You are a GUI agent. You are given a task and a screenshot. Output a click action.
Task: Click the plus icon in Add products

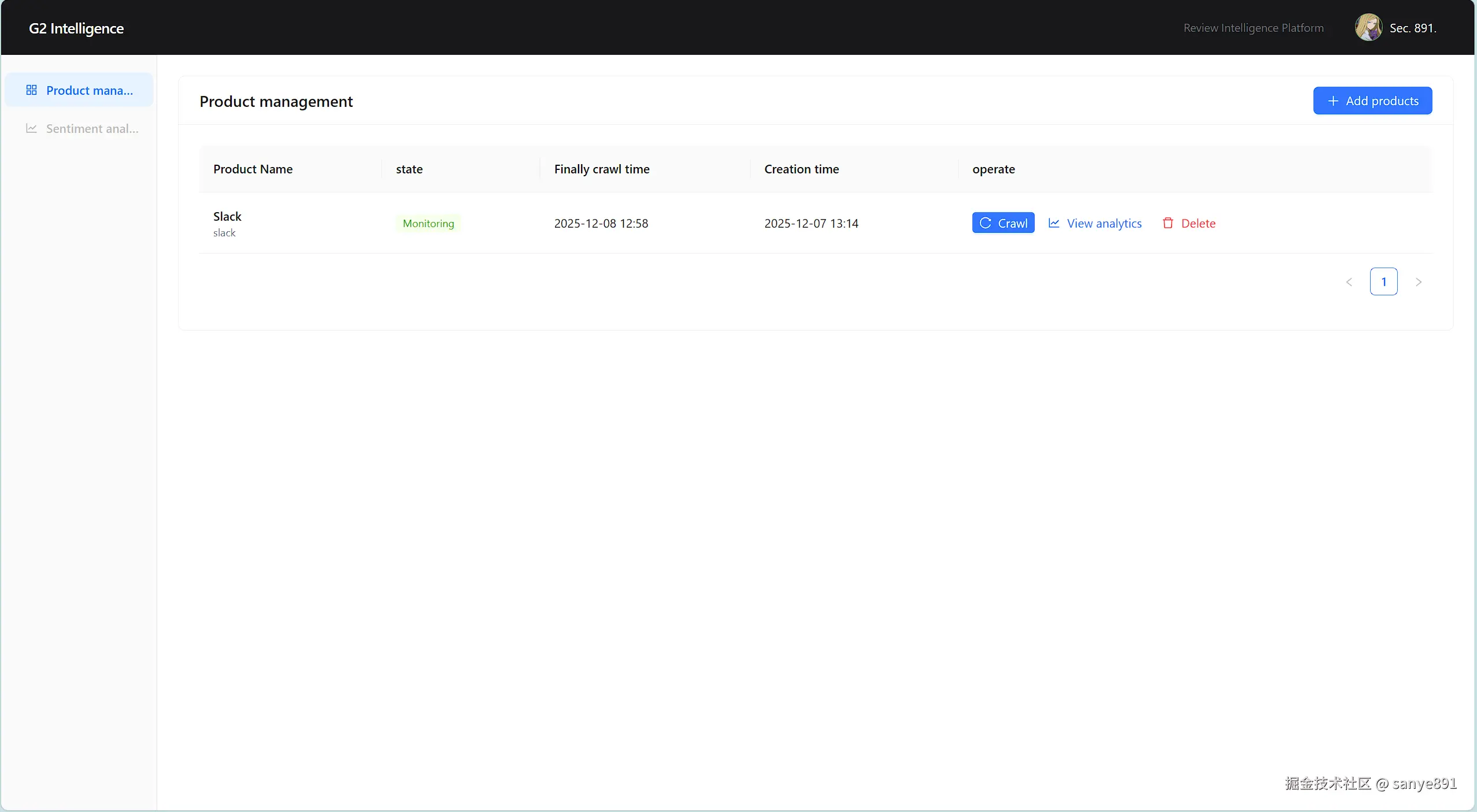click(1332, 101)
